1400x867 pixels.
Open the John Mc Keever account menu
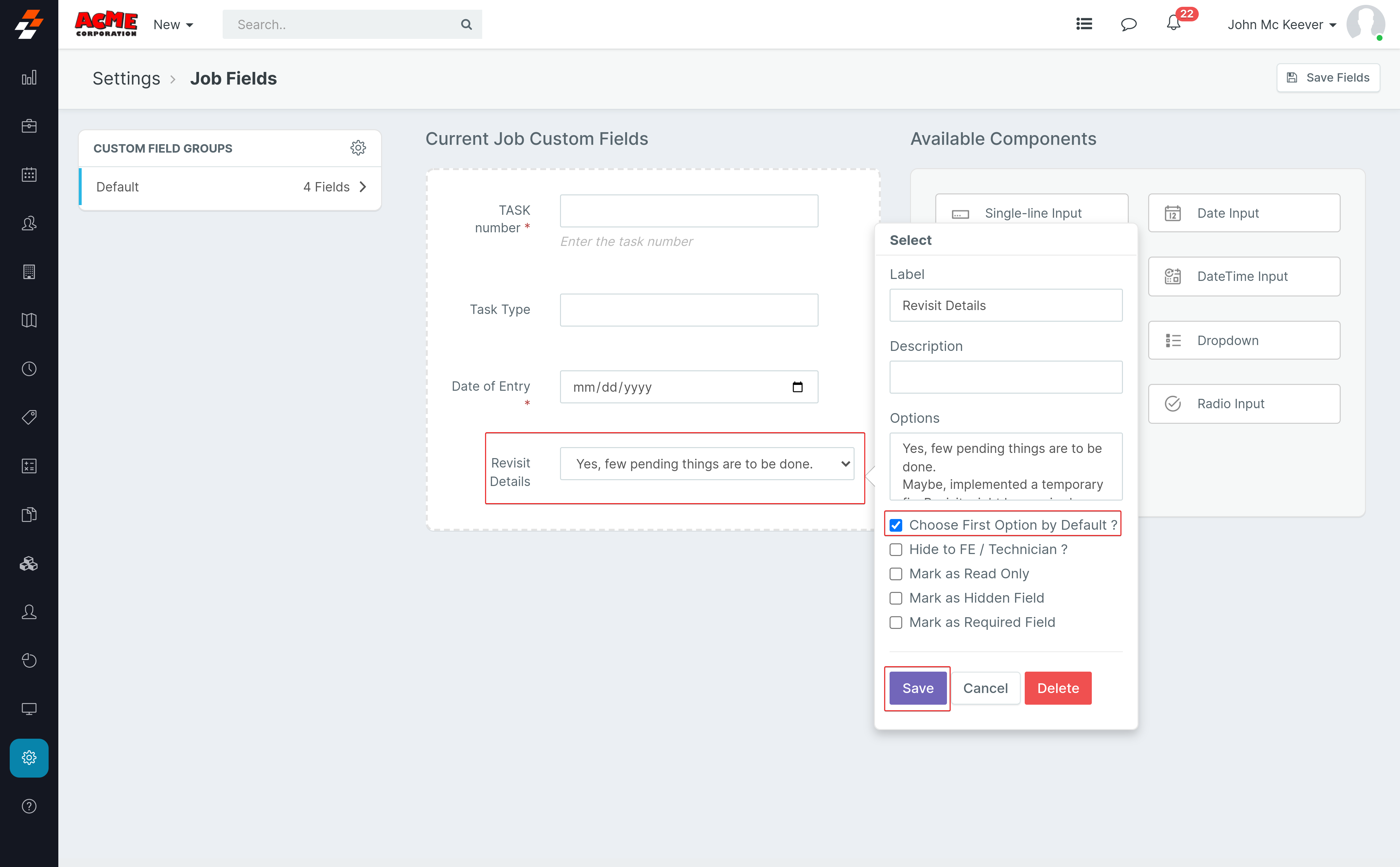tap(1281, 24)
